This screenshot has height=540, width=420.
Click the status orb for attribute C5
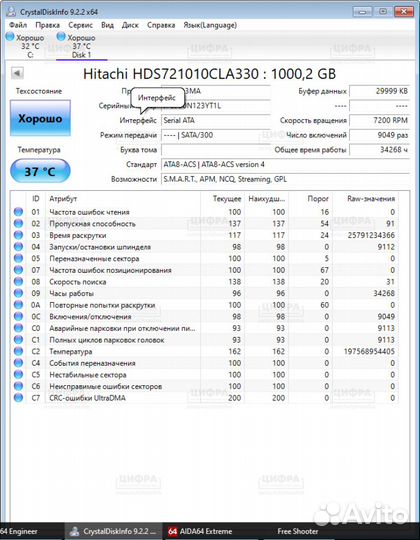(x=18, y=374)
